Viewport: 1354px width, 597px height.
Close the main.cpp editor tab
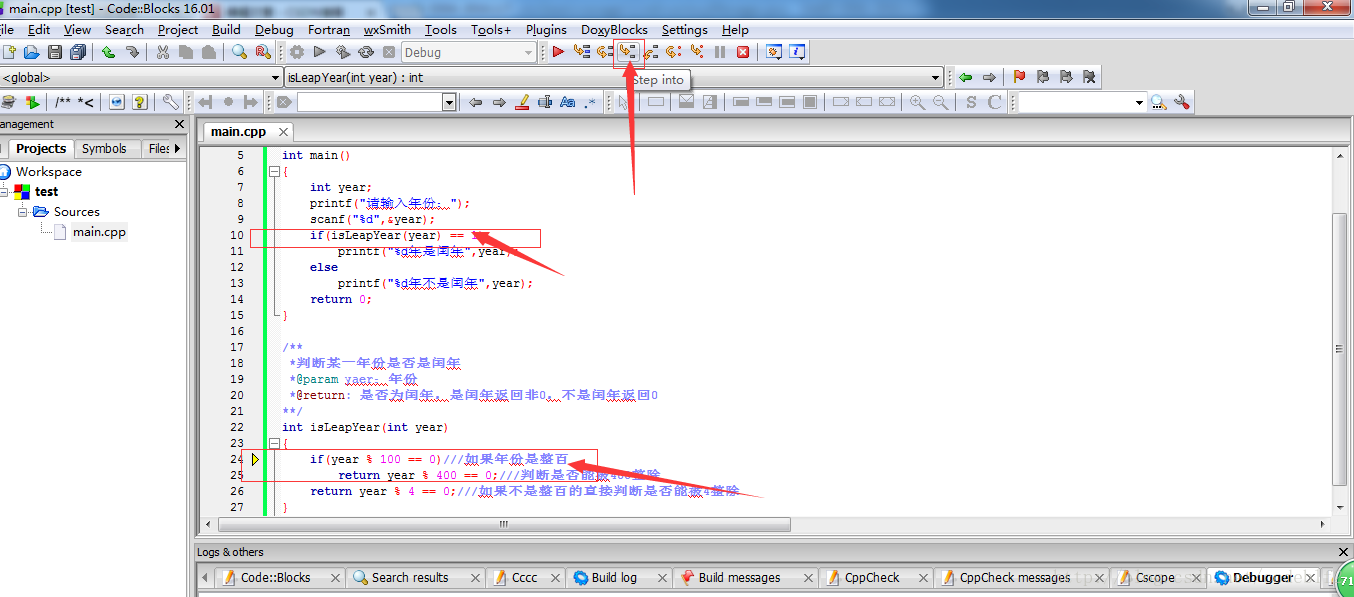point(283,132)
